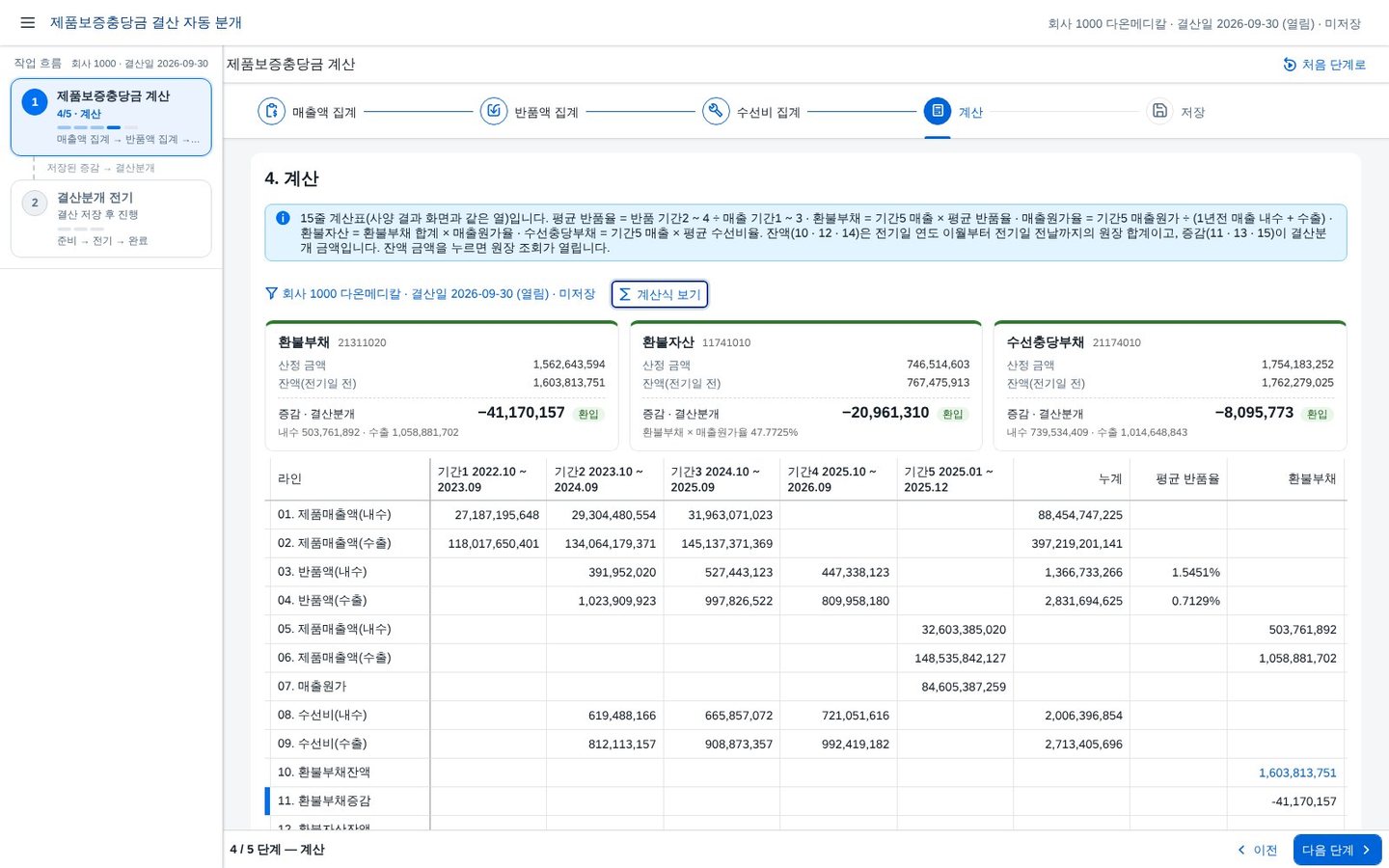Click cell value 0.7129% average return rate
1389x868 pixels.
(1195, 601)
